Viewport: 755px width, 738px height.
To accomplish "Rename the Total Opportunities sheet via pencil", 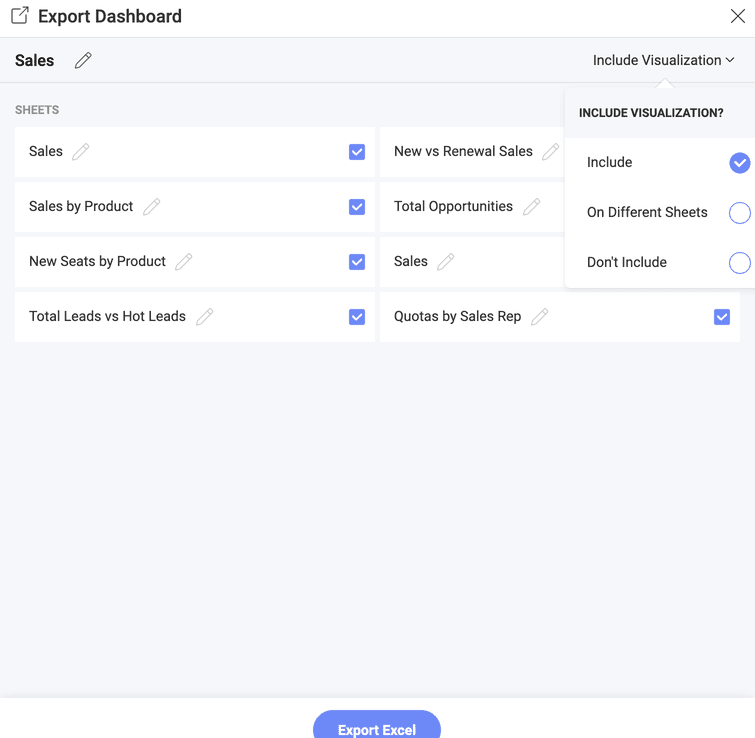I will pyautogui.click(x=532, y=207).
